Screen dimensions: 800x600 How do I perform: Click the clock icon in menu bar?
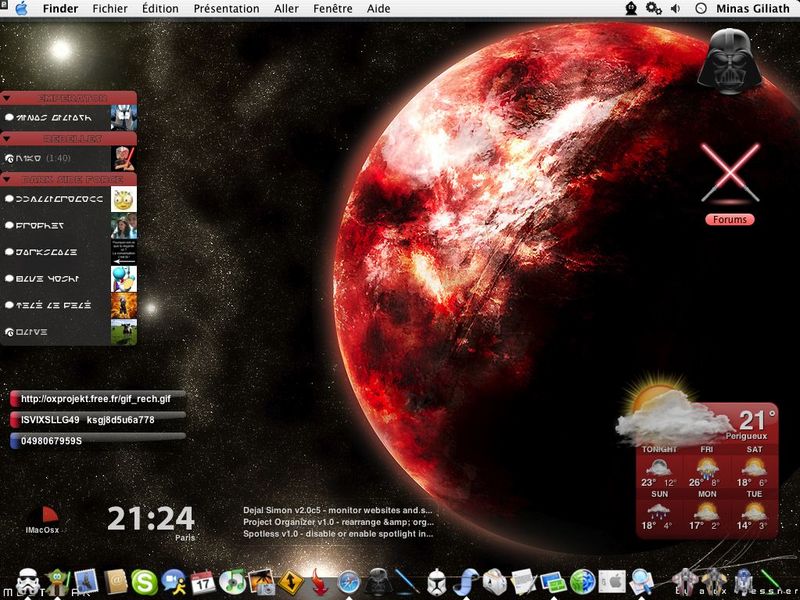[701, 9]
